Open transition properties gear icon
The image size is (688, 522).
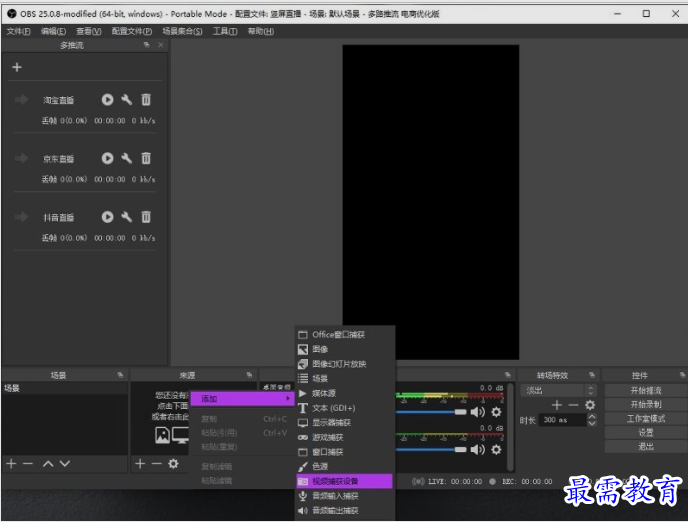coord(590,405)
